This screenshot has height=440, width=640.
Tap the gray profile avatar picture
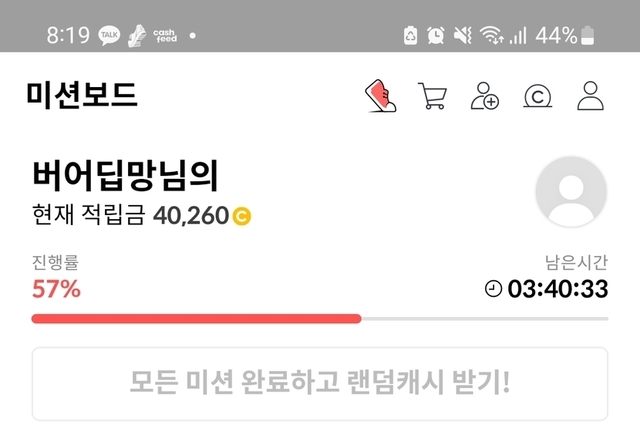[x=571, y=191]
